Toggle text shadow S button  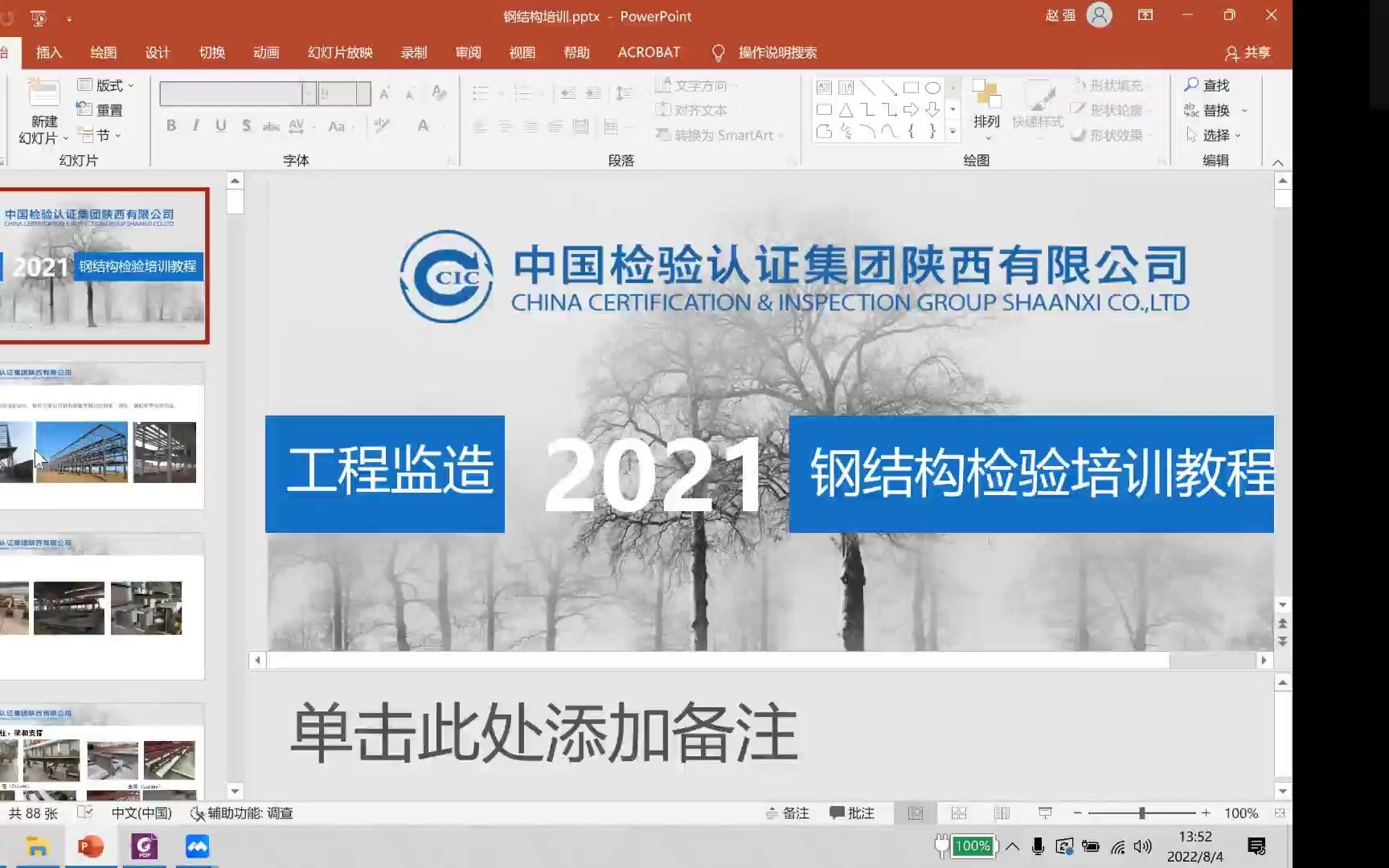point(246,125)
